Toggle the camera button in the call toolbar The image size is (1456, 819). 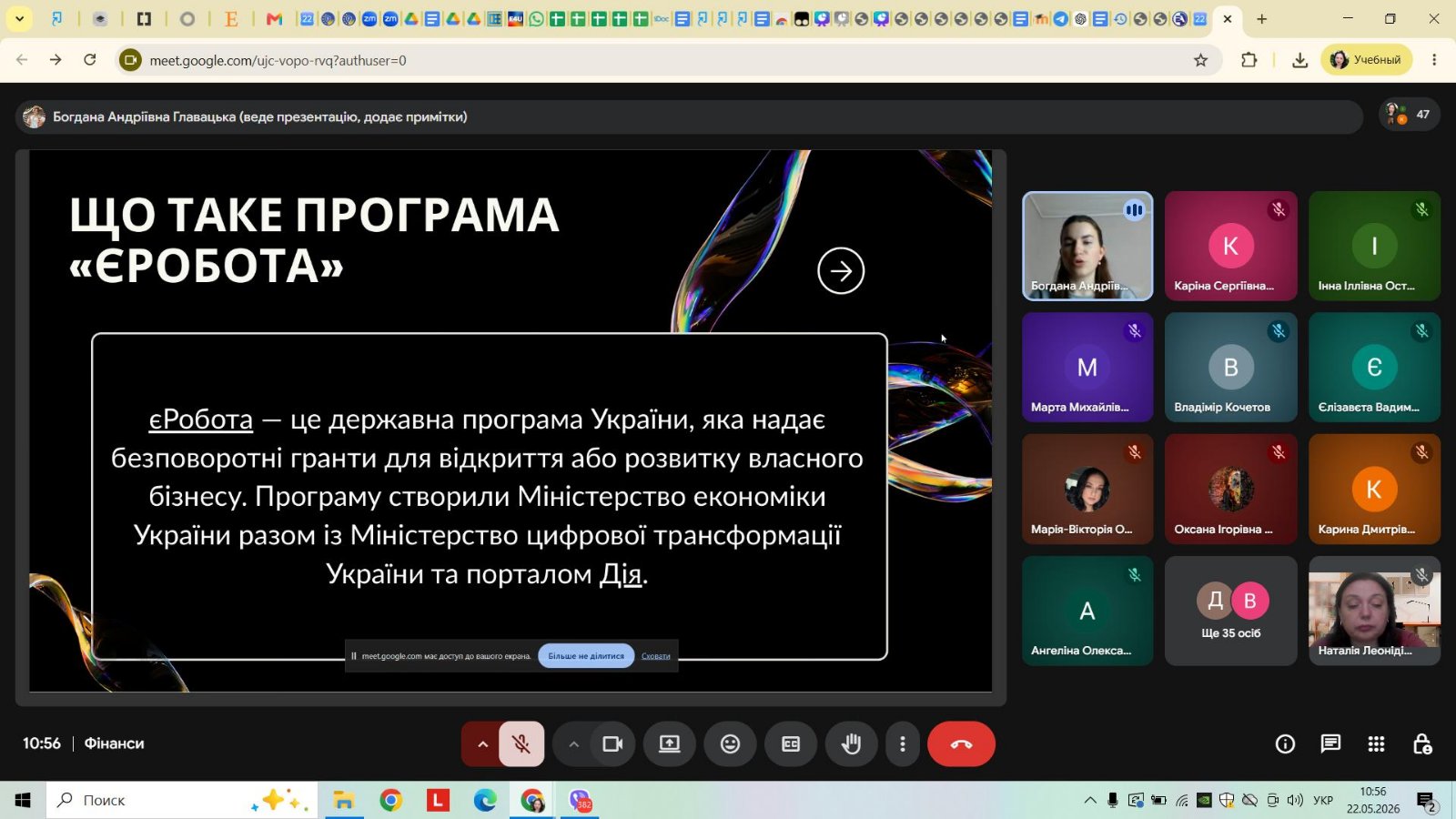[612, 744]
